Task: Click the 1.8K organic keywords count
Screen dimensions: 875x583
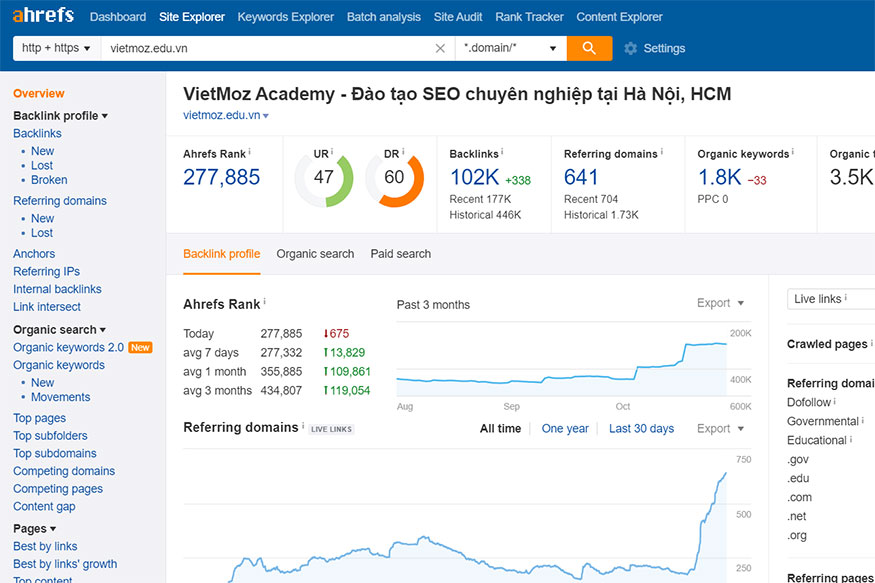Action: [719, 177]
